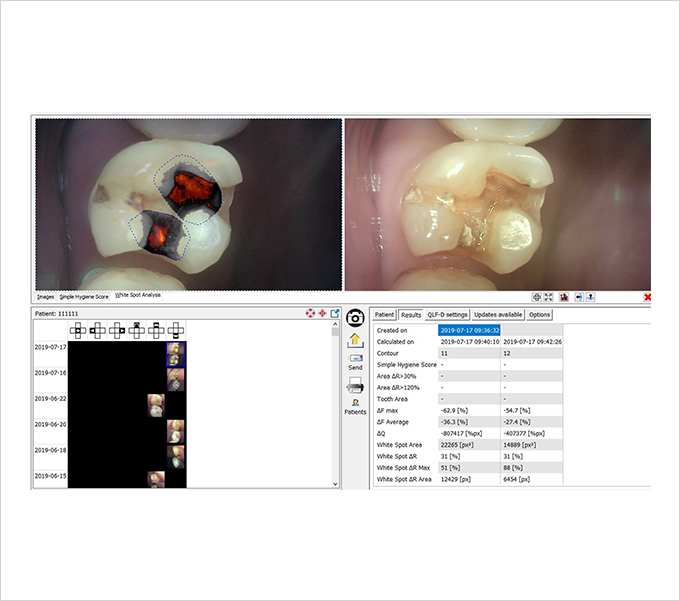680x601 pixels.
Task: Click the blue pop-out window icon
Action: click(x=335, y=314)
